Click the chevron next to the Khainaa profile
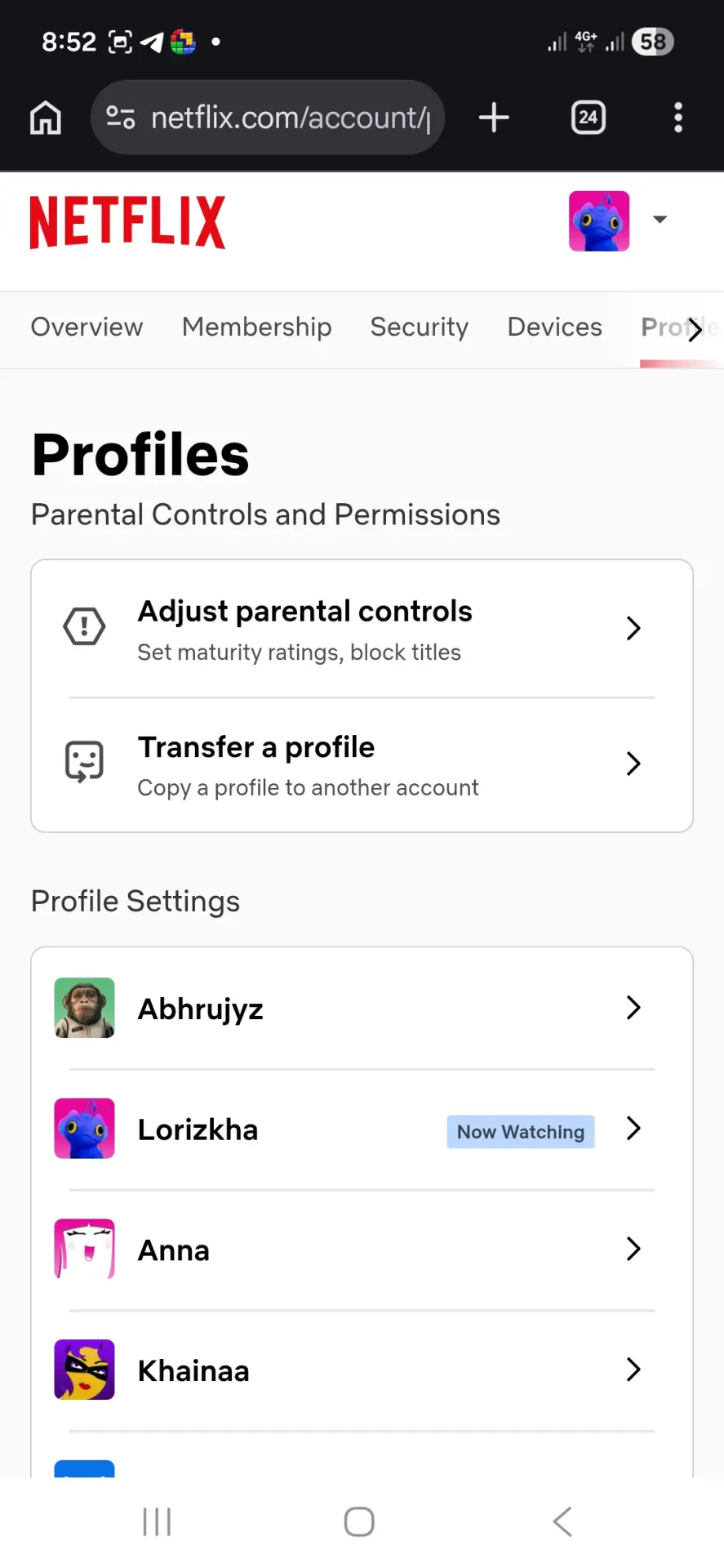 [x=633, y=1370]
